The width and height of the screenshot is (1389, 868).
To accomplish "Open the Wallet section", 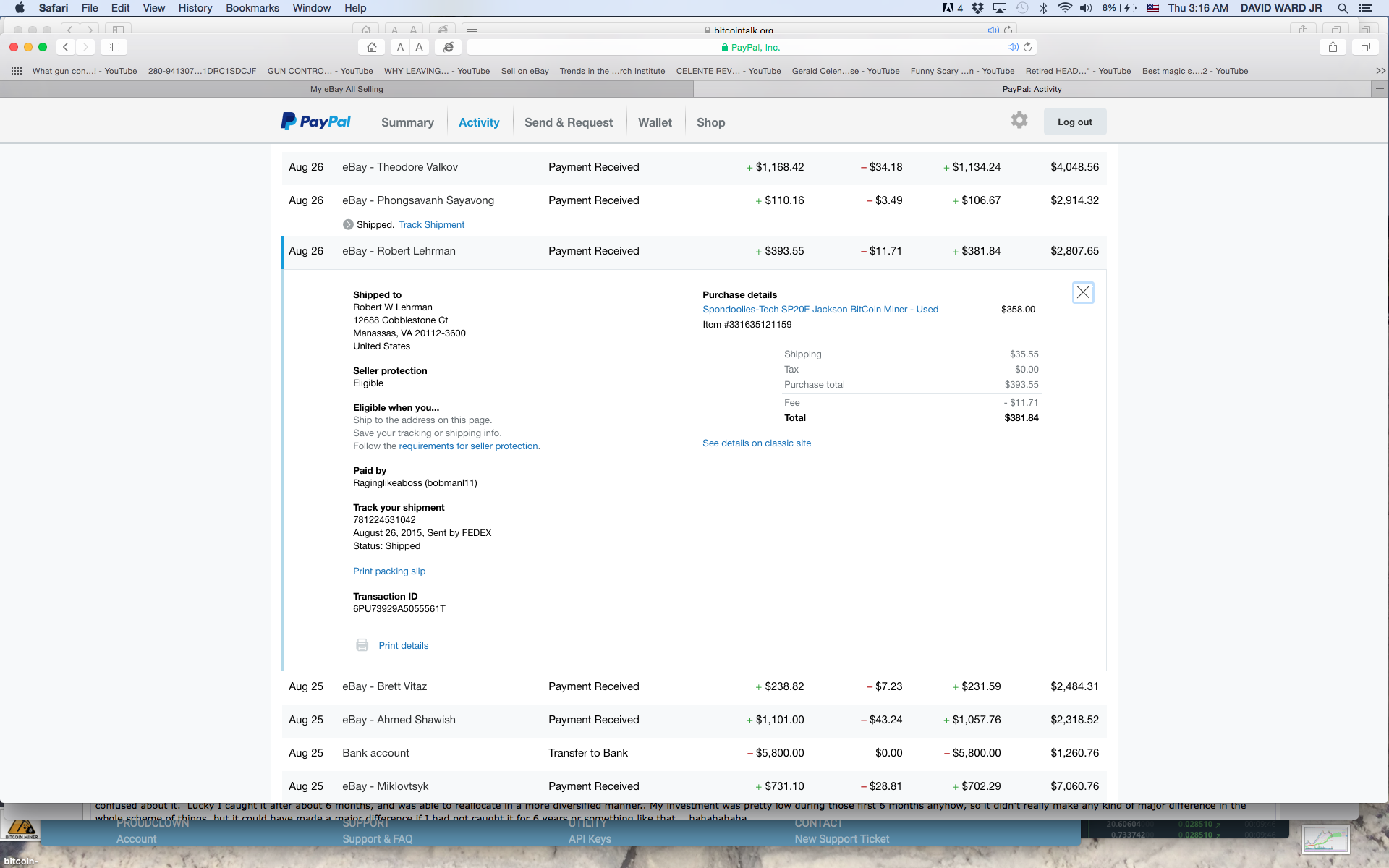I will point(655,122).
